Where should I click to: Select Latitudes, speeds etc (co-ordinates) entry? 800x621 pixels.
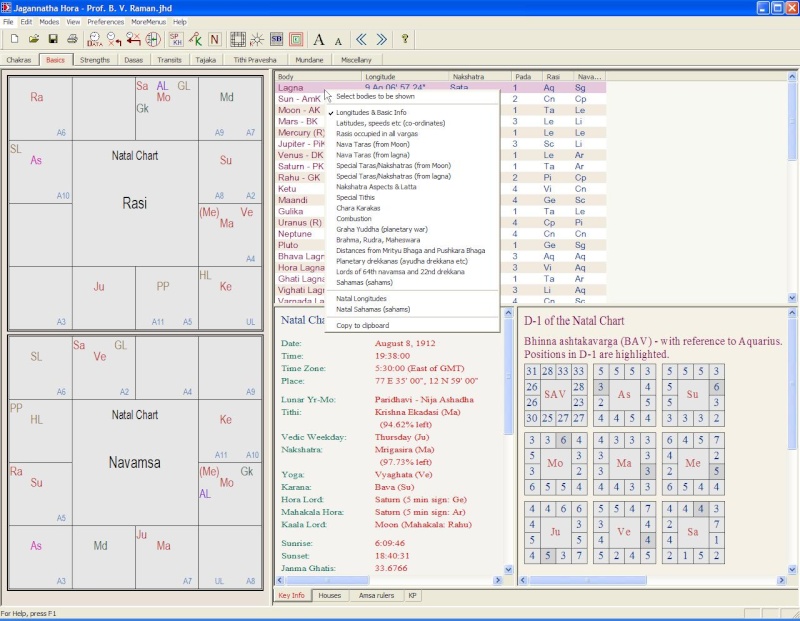coord(390,123)
